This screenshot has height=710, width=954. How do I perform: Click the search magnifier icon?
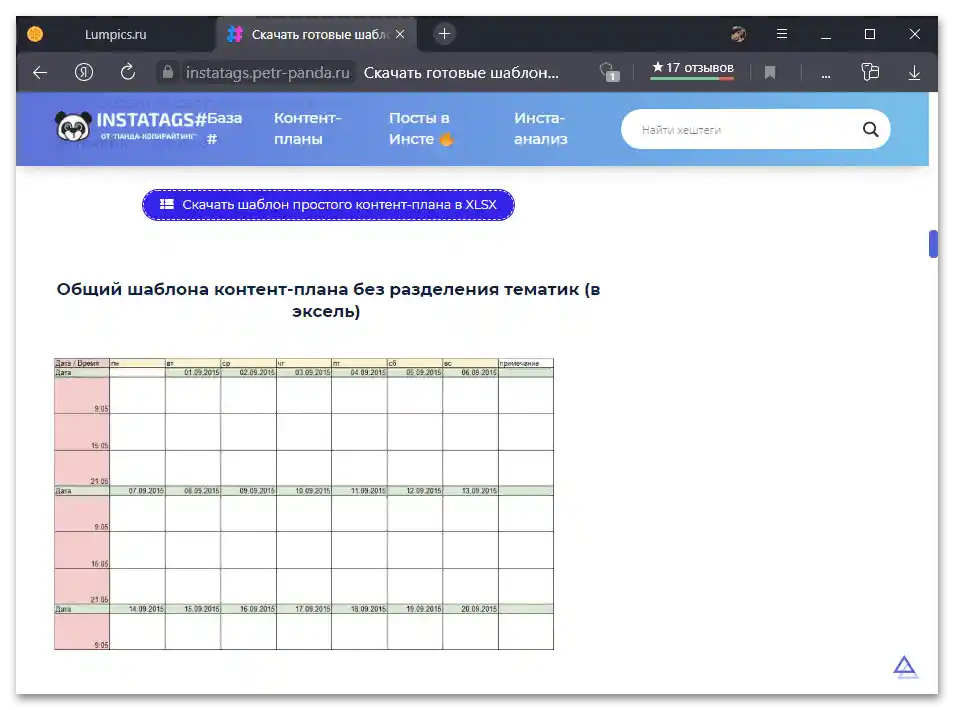871,129
